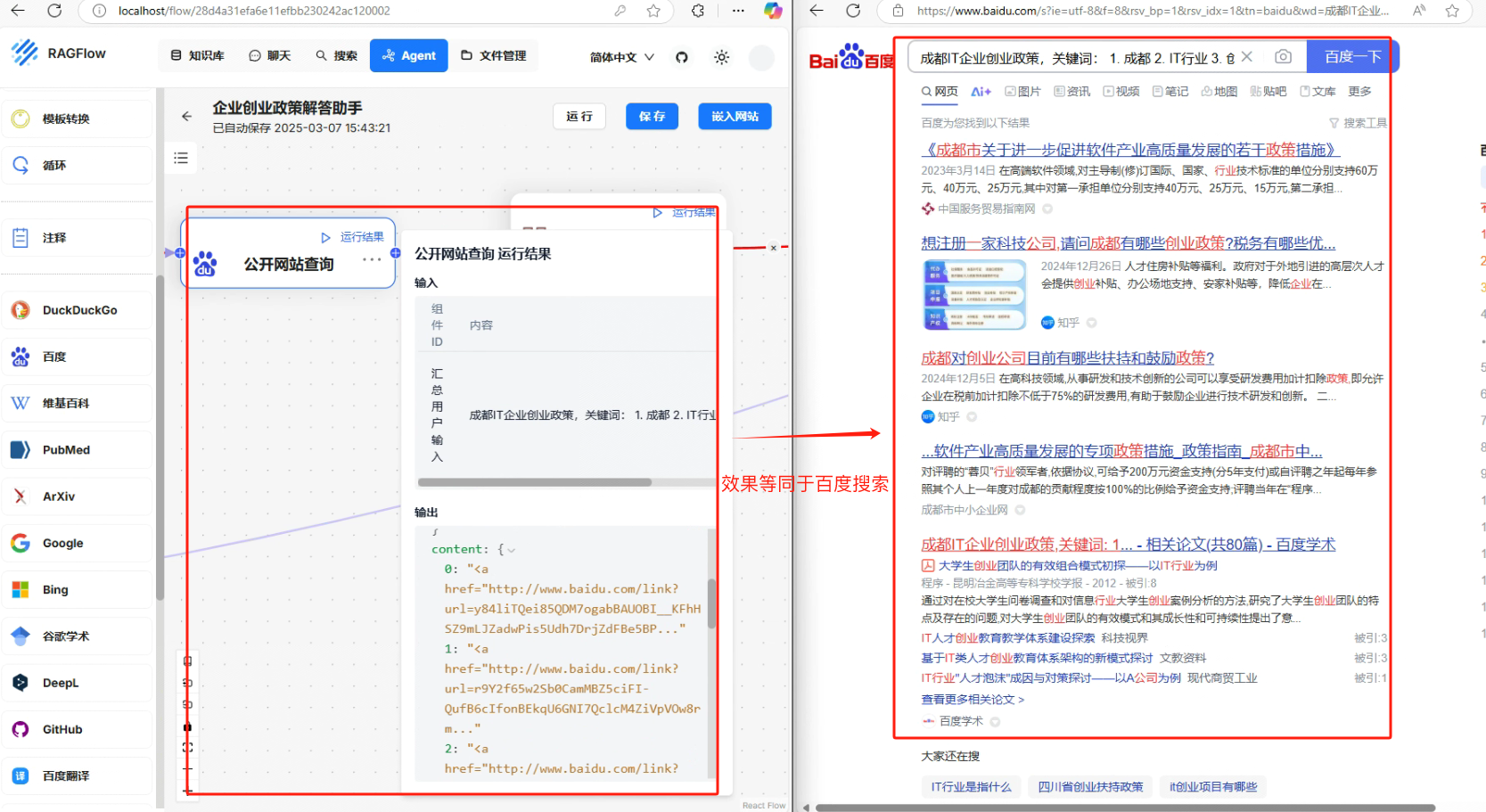Viewport: 1486px width, 812px height.
Task: Open the 简体中文 language dropdown
Action: [621, 57]
